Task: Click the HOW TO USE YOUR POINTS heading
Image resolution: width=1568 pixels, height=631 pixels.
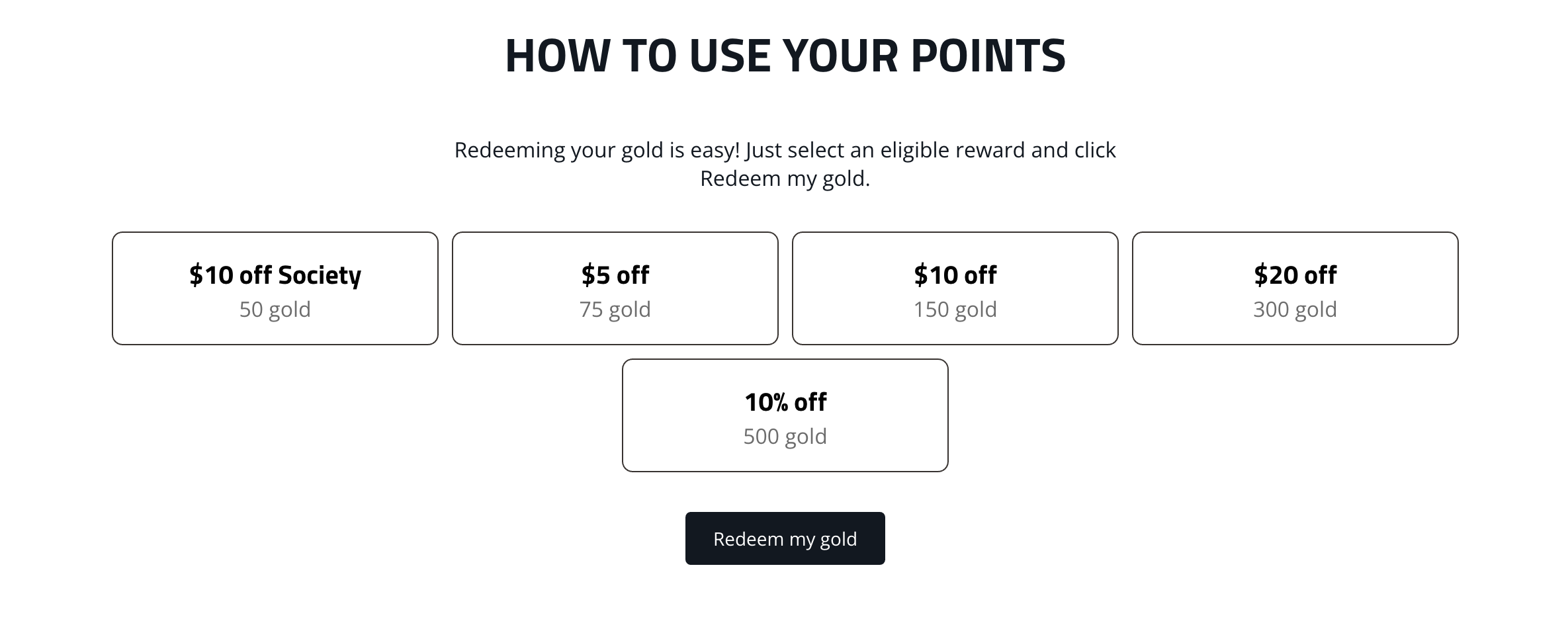Action: [785, 56]
